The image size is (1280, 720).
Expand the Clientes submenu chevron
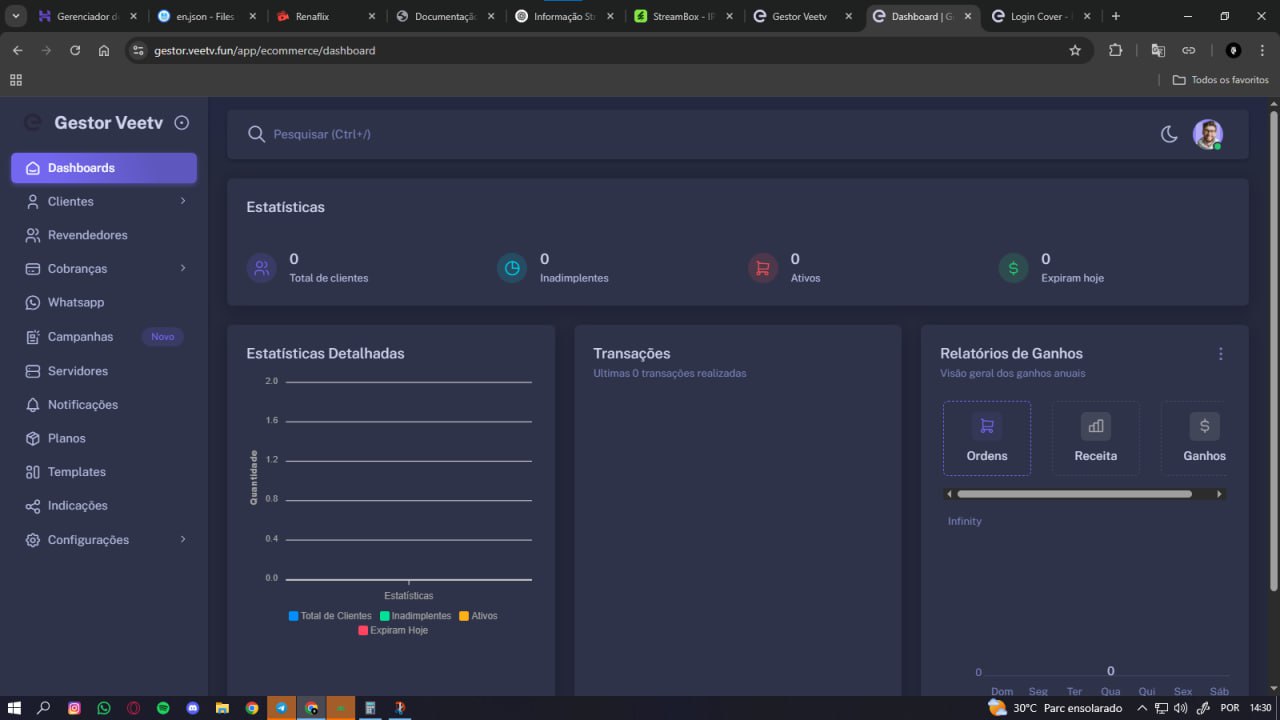(183, 201)
